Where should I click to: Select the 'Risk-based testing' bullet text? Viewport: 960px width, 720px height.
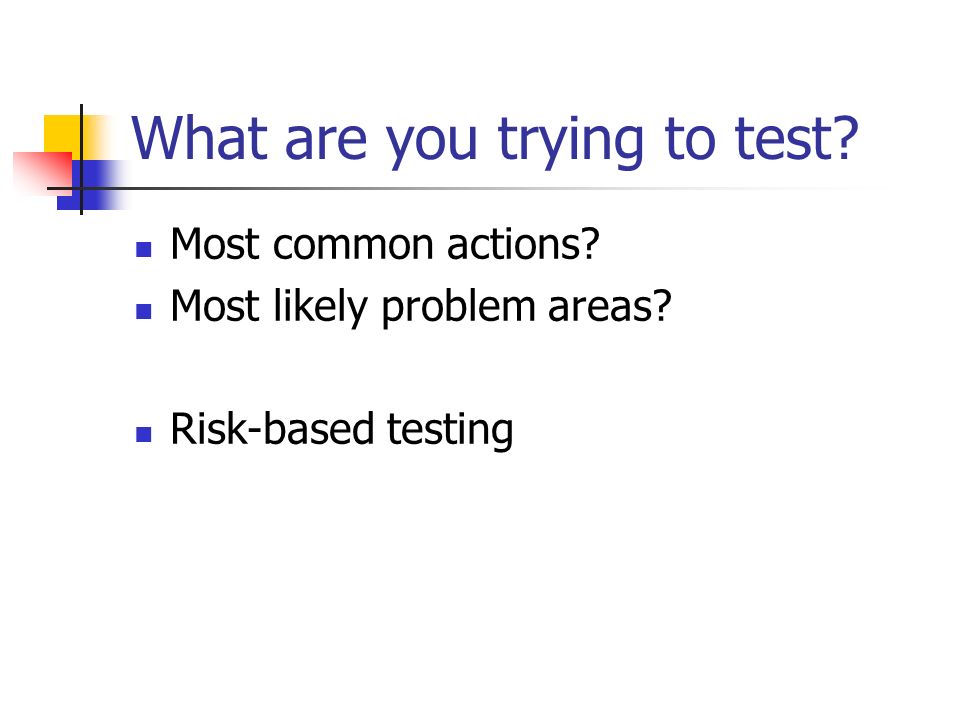[342, 430]
